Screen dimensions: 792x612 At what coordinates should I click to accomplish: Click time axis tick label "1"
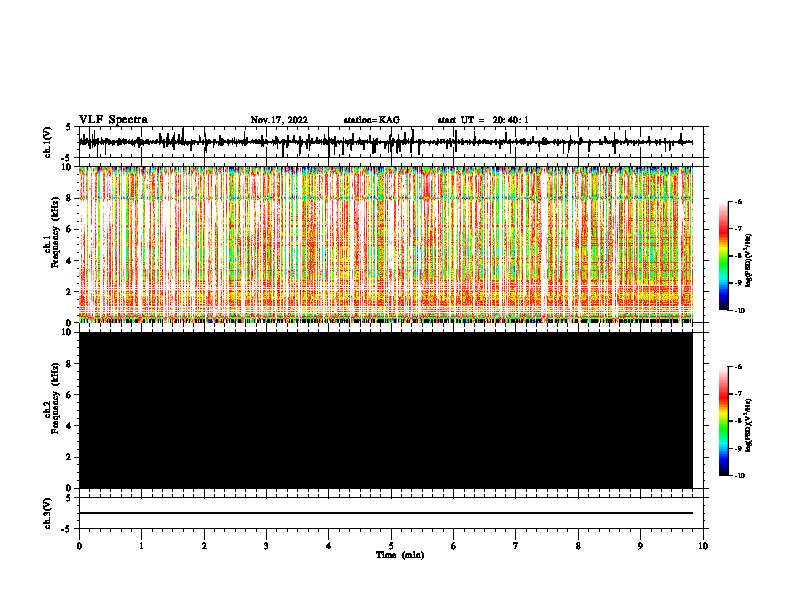[x=141, y=546]
